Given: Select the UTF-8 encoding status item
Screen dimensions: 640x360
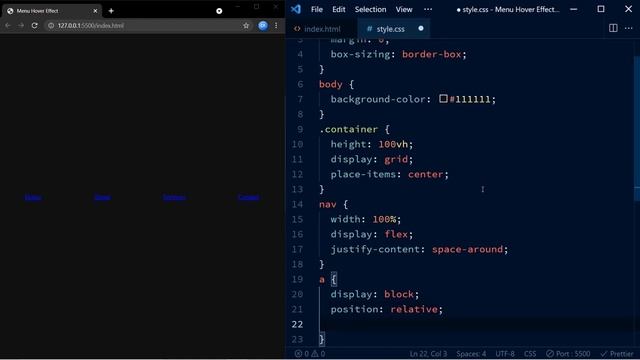Looking at the screenshot, I should click(505, 353).
